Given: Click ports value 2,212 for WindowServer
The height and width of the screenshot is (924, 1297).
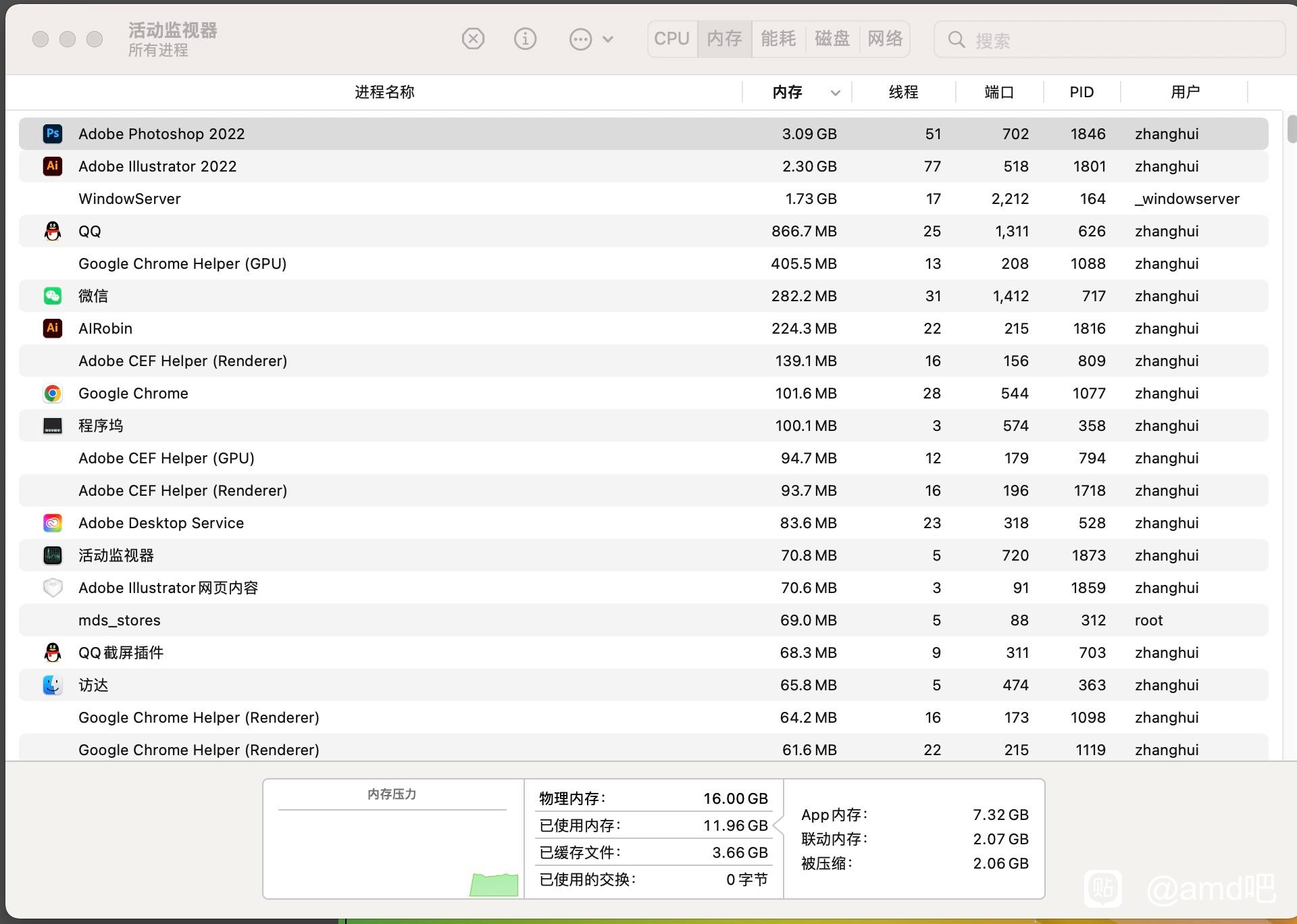Looking at the screenshot, I should point(1010,199).
